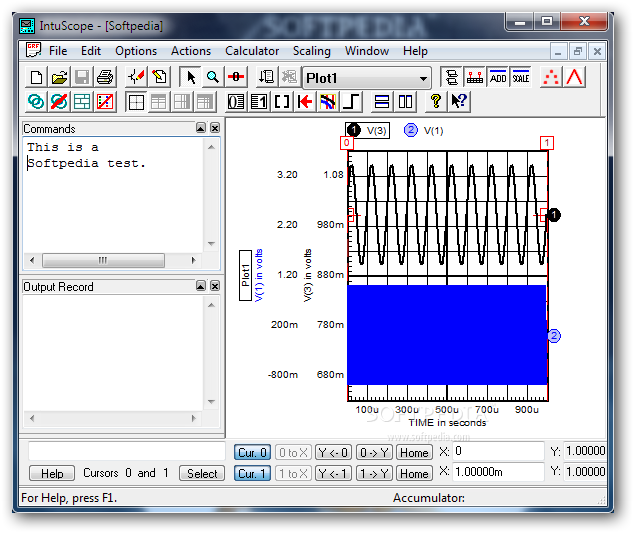This screenshot has width=634, height=533.
Task: Click the Commands horizontal scrollbar thumb
Action: (103, 260)
